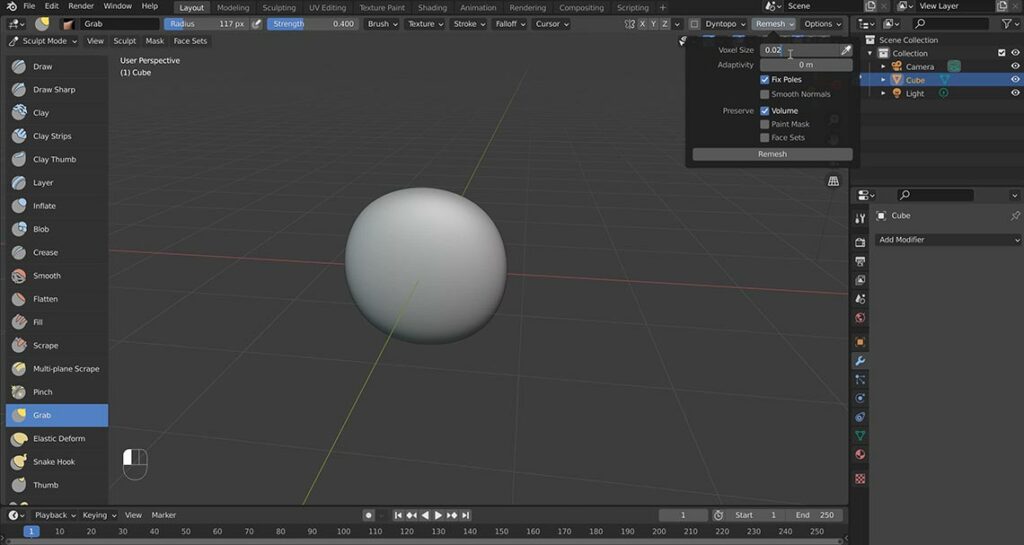Viewport: 1024px width, 545px height.
Task: Switch to the Sculpting workspace tab
Action: [x=279, y=7]
